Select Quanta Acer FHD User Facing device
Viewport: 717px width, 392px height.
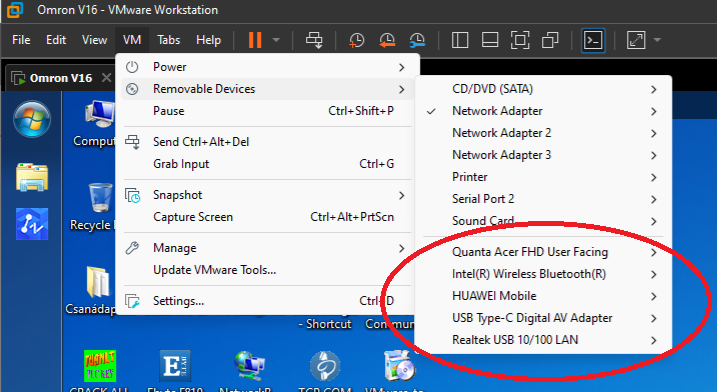tap(543, 252)
